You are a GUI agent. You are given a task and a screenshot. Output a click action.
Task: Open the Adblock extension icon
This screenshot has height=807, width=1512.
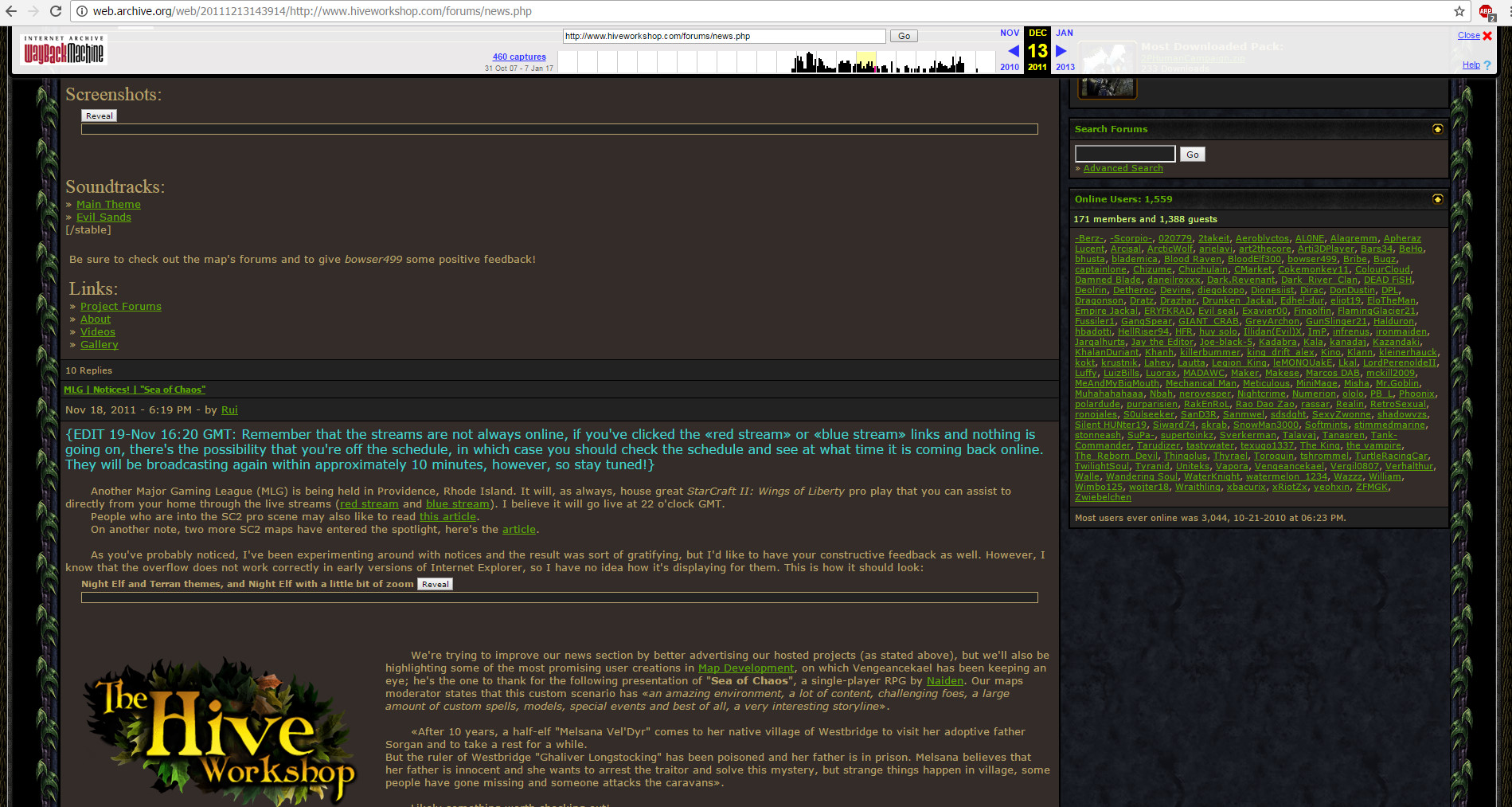click(x=1487, y=12)
